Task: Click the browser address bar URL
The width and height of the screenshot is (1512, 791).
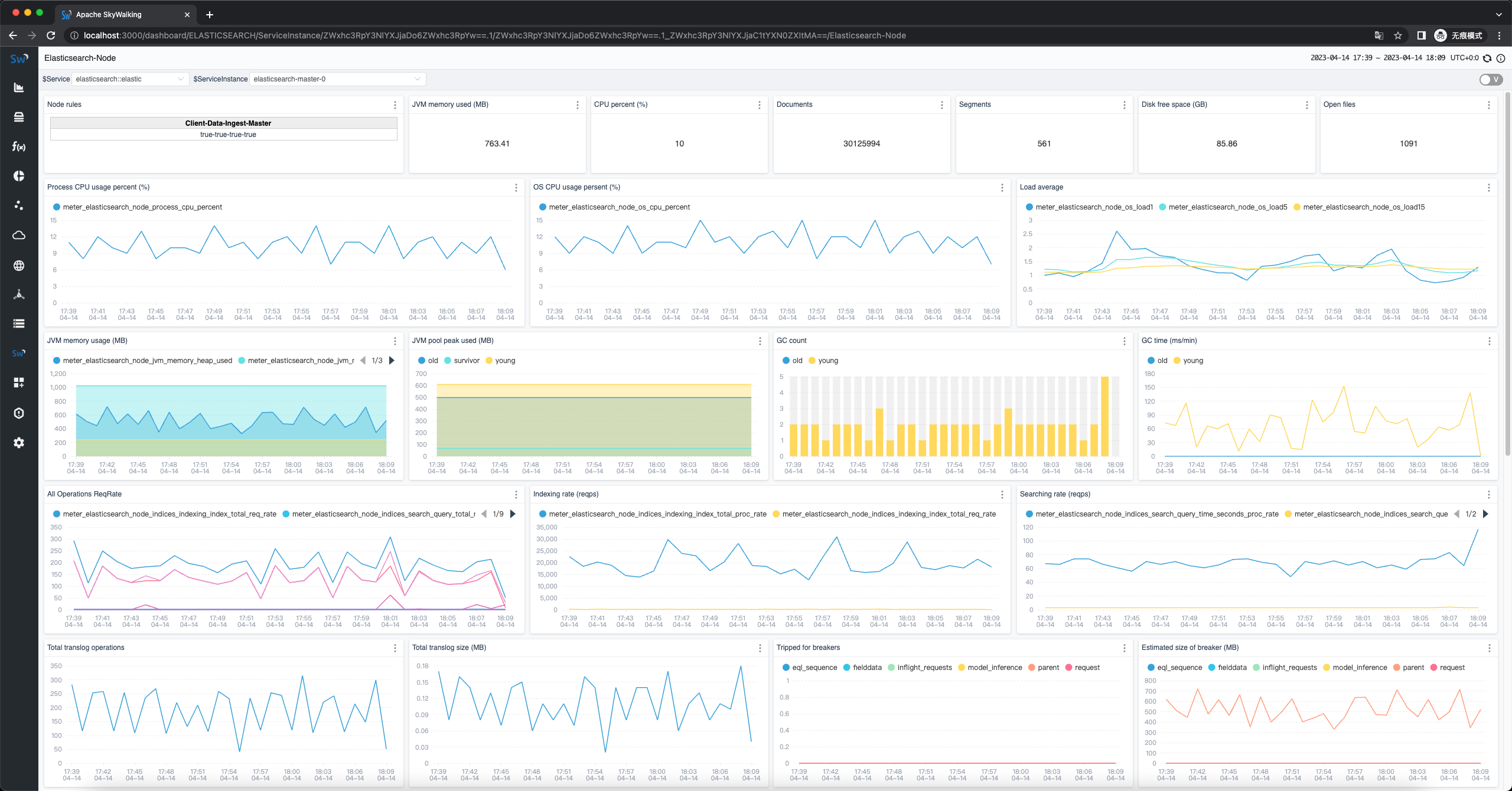Action: (494, 35)
